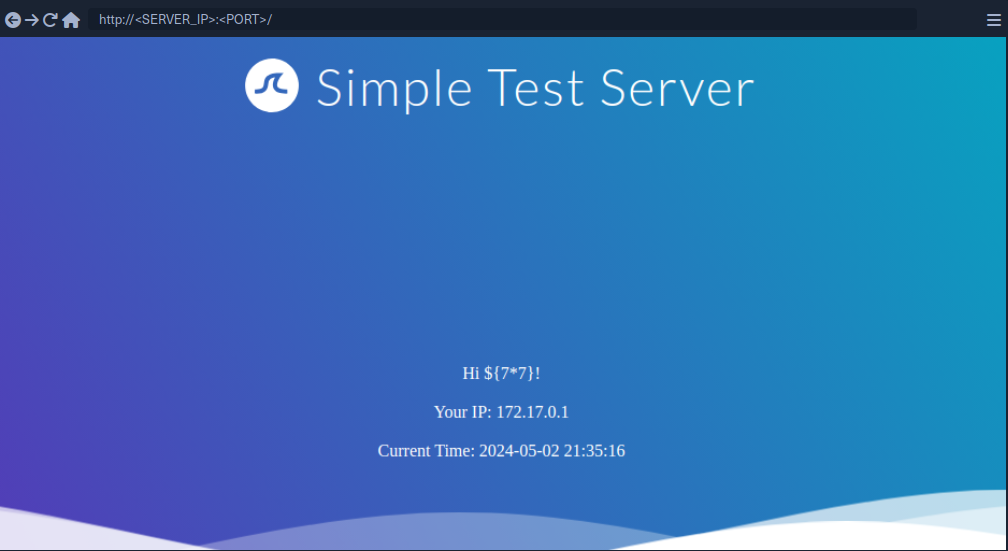Click the word "Simple" in the page heading
1008x551 pixels.
394,89
